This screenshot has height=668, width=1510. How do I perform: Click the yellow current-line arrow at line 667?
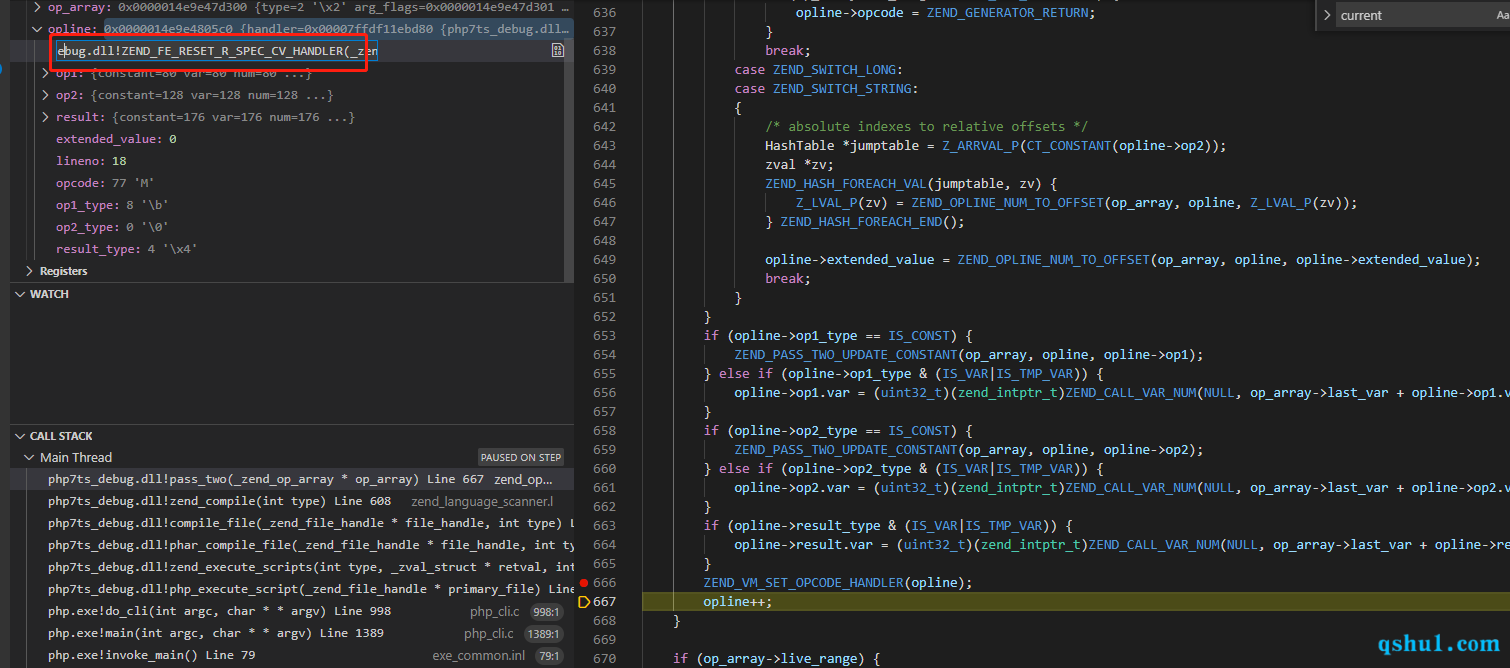(585, 601)
